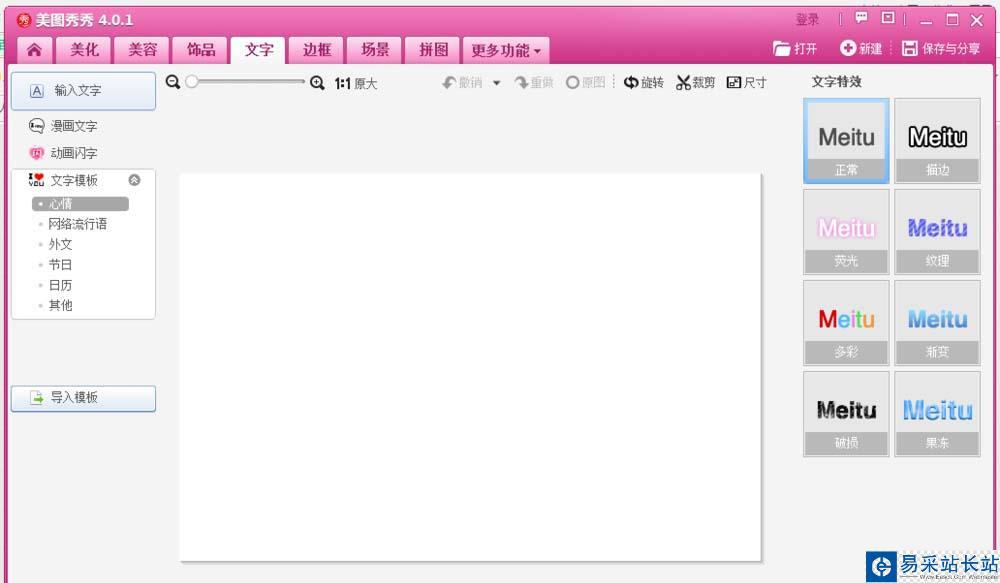The image size is (1000, 583).
Task: Click the 导入模板 button
Action: pyautogui.click(x=84, y=398)
